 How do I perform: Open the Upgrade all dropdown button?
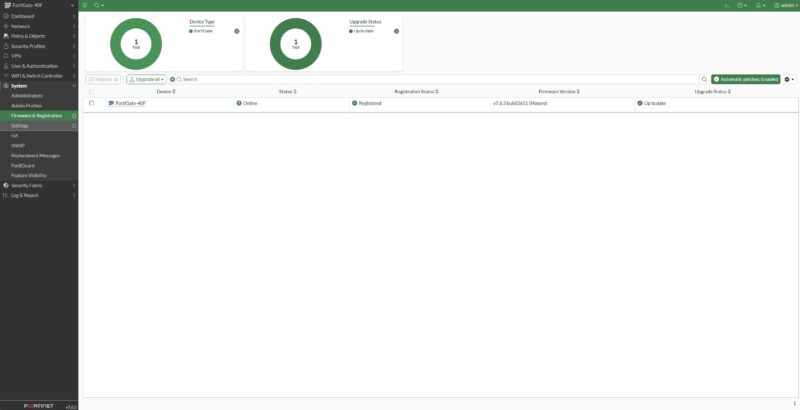click(x=146, y=80)
